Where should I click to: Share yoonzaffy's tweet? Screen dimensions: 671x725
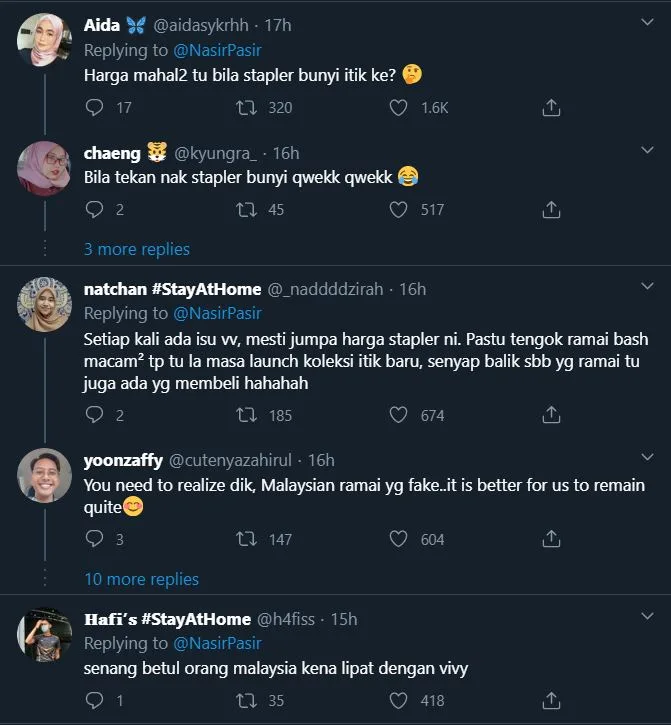click(x=550, y=538)
